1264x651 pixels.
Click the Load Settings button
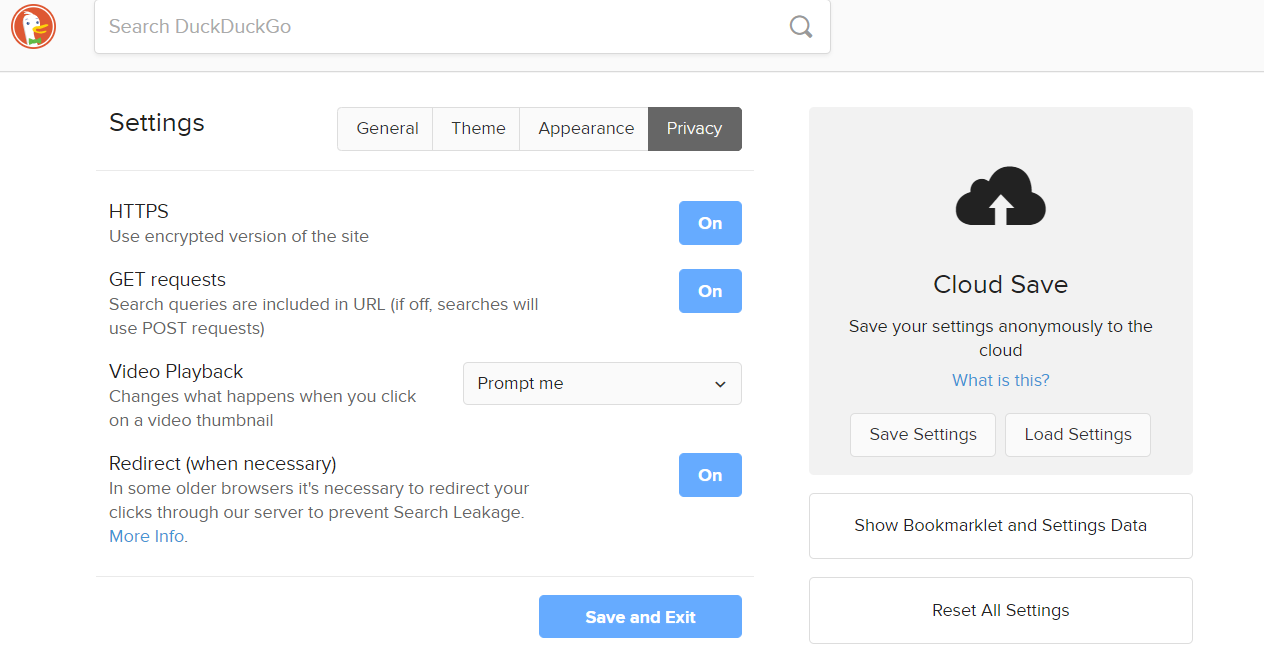point(1078,435)
